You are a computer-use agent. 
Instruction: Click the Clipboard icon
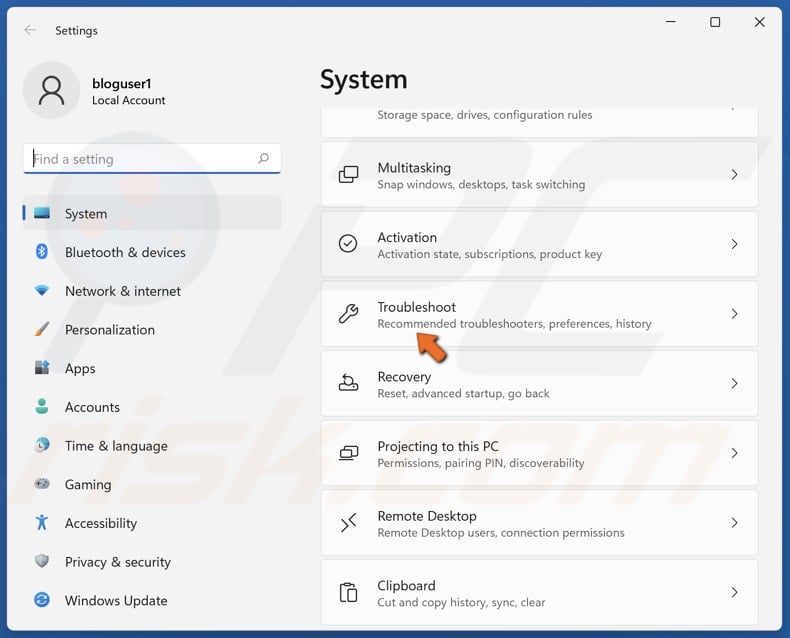(x=348, y=592)
